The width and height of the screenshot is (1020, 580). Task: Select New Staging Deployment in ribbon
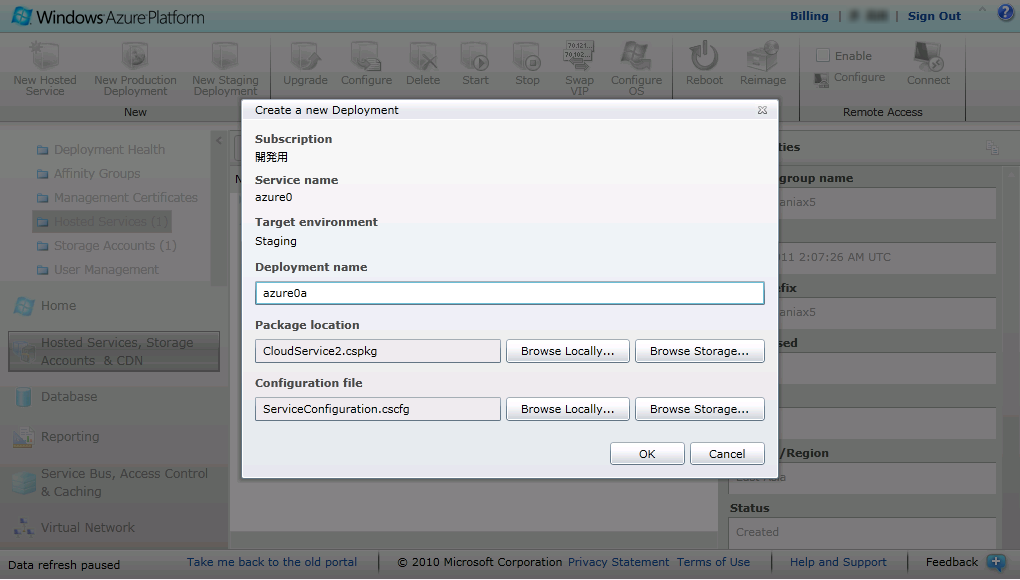pos(225,68)
